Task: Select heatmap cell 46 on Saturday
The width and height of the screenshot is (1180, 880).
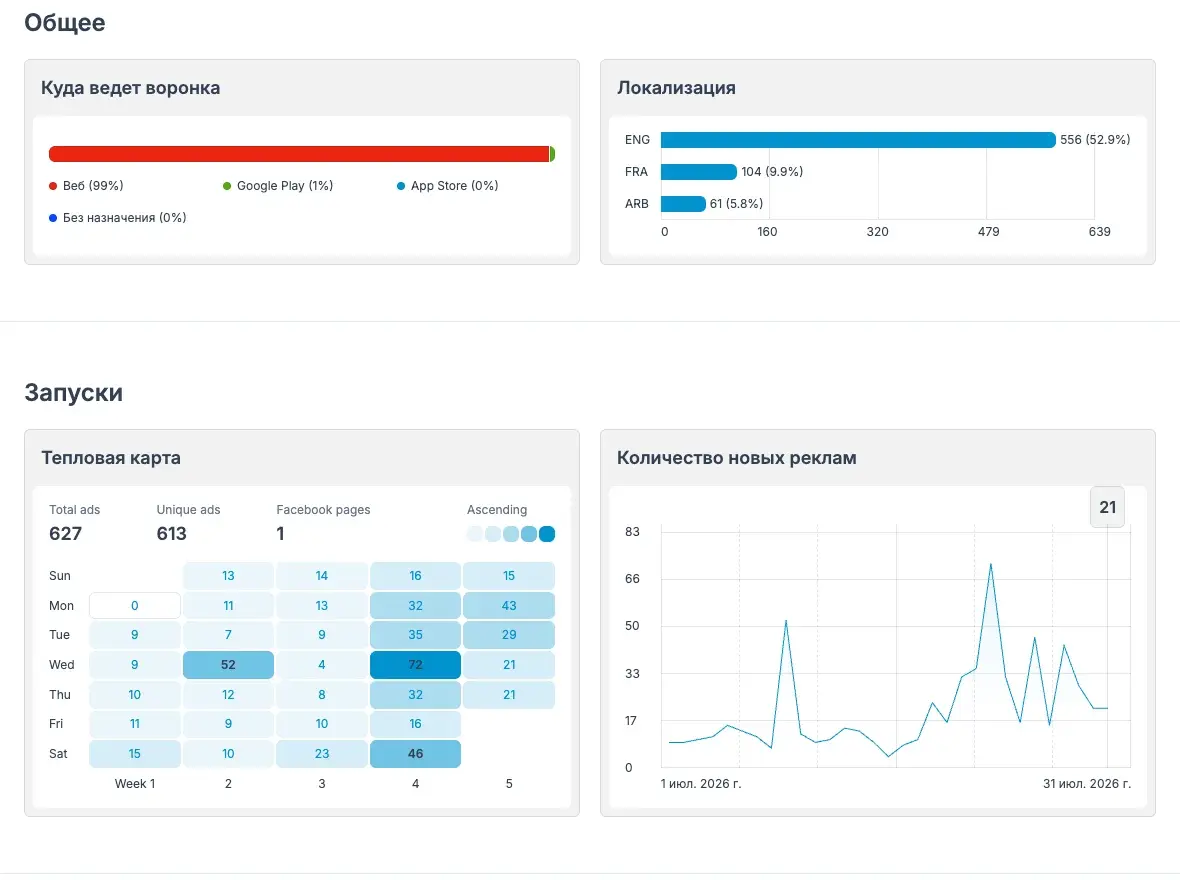Action: coord(415,754)
